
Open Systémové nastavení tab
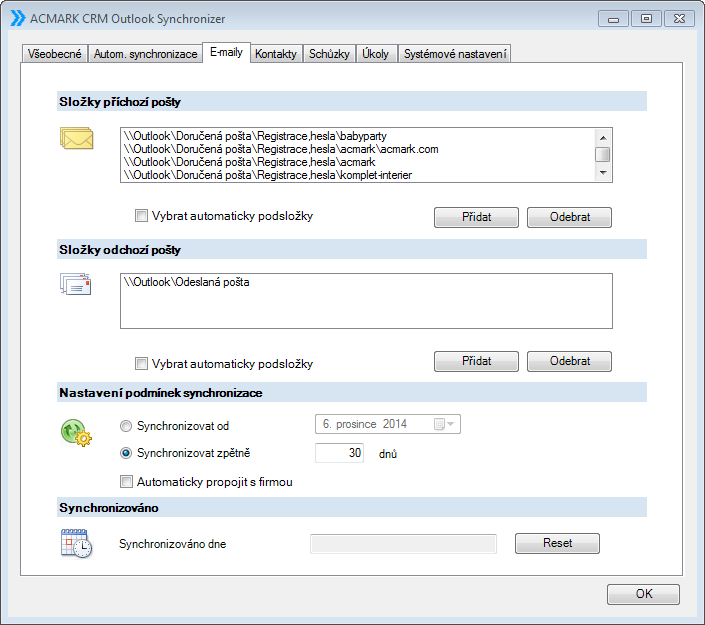[455, 54]
